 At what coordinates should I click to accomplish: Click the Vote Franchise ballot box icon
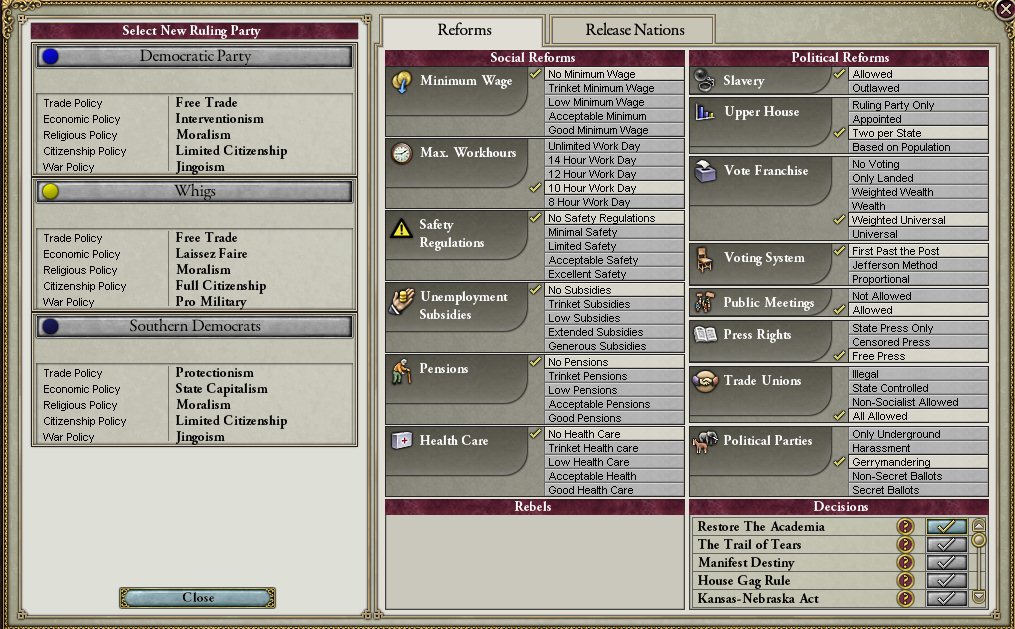point(705,171)
